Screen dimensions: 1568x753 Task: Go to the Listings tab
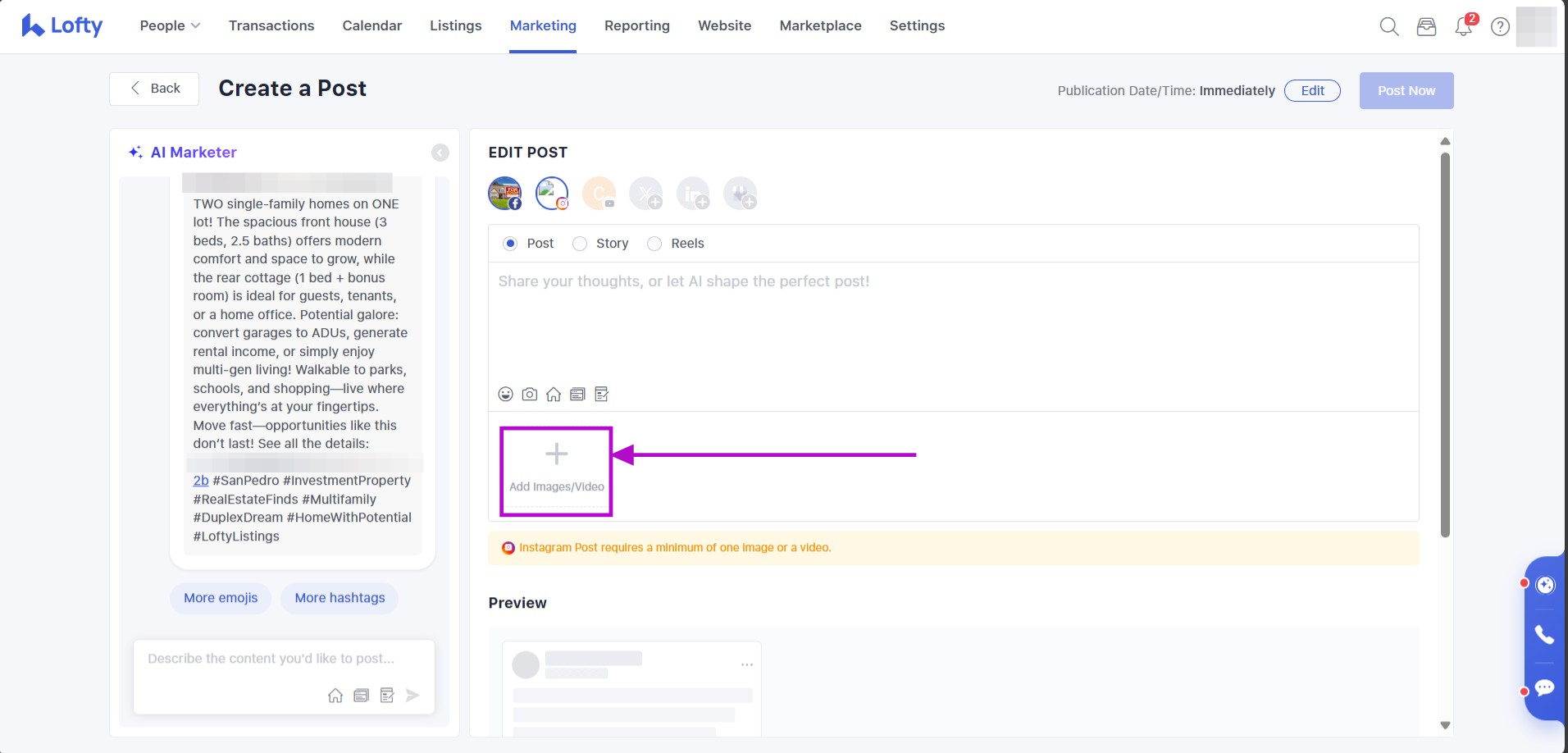(x=455, y=25)
